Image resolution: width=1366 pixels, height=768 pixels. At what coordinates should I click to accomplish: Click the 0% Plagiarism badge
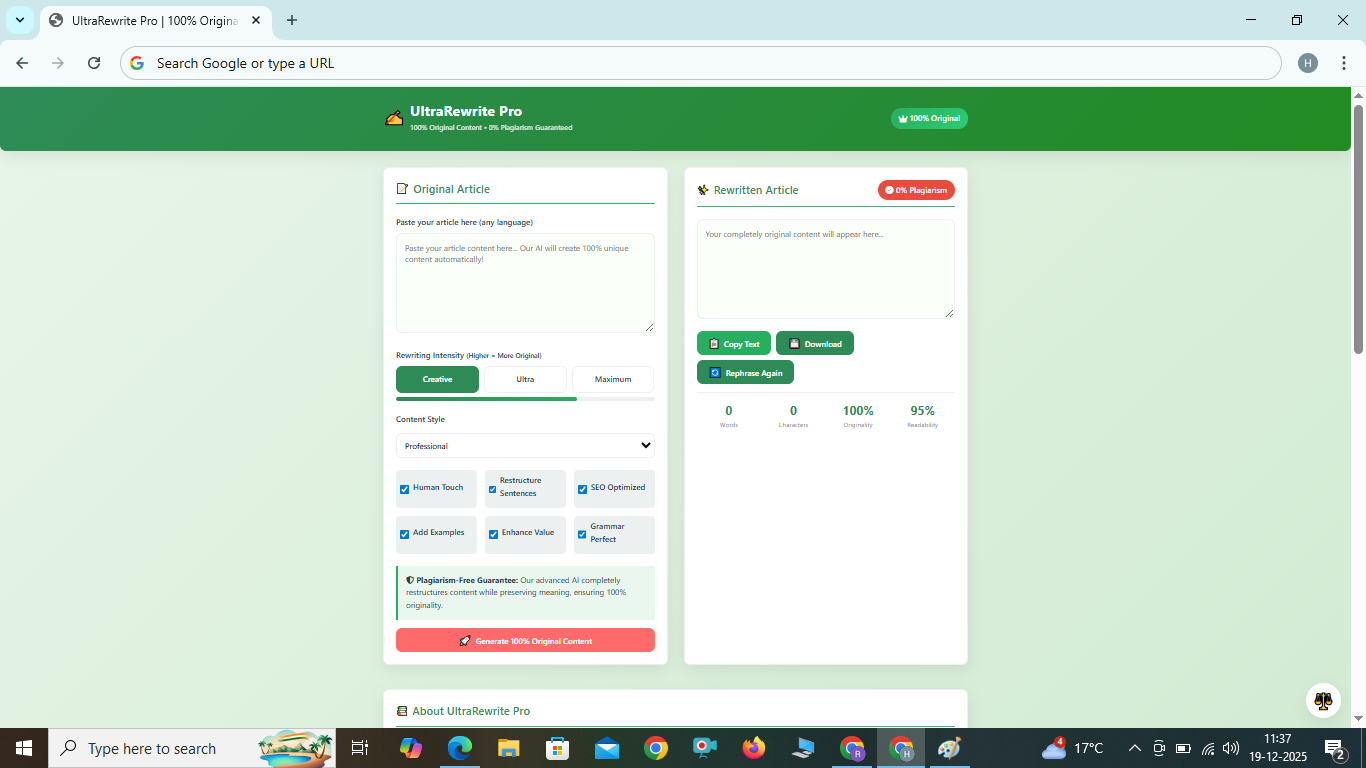[x=916, y=190]
